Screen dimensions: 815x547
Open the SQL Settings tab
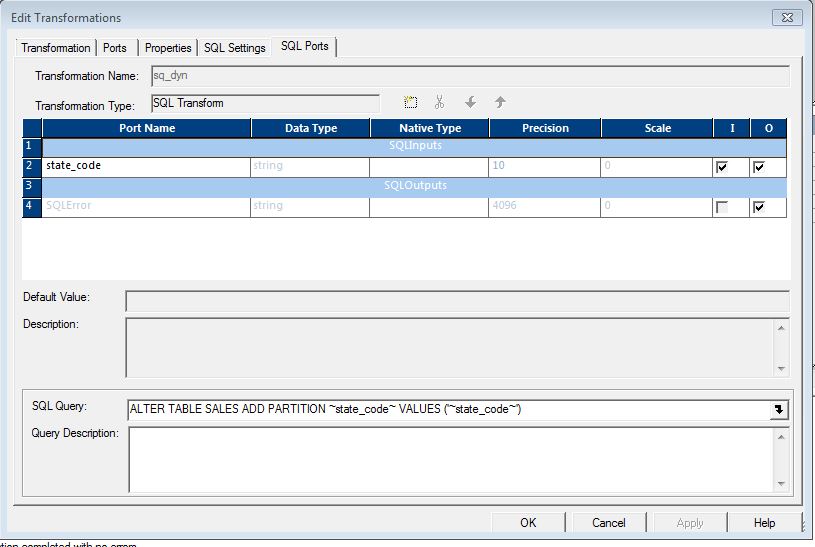point(234,48)
